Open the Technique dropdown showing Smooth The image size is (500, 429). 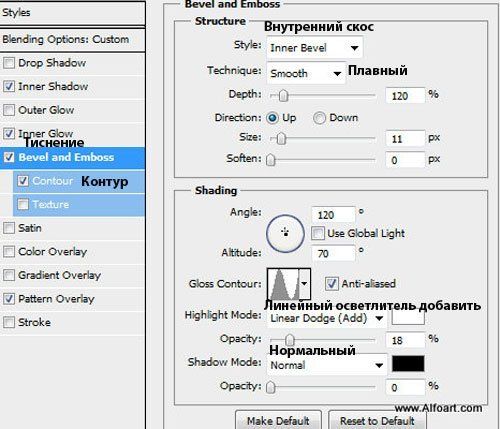coord(306,73)
